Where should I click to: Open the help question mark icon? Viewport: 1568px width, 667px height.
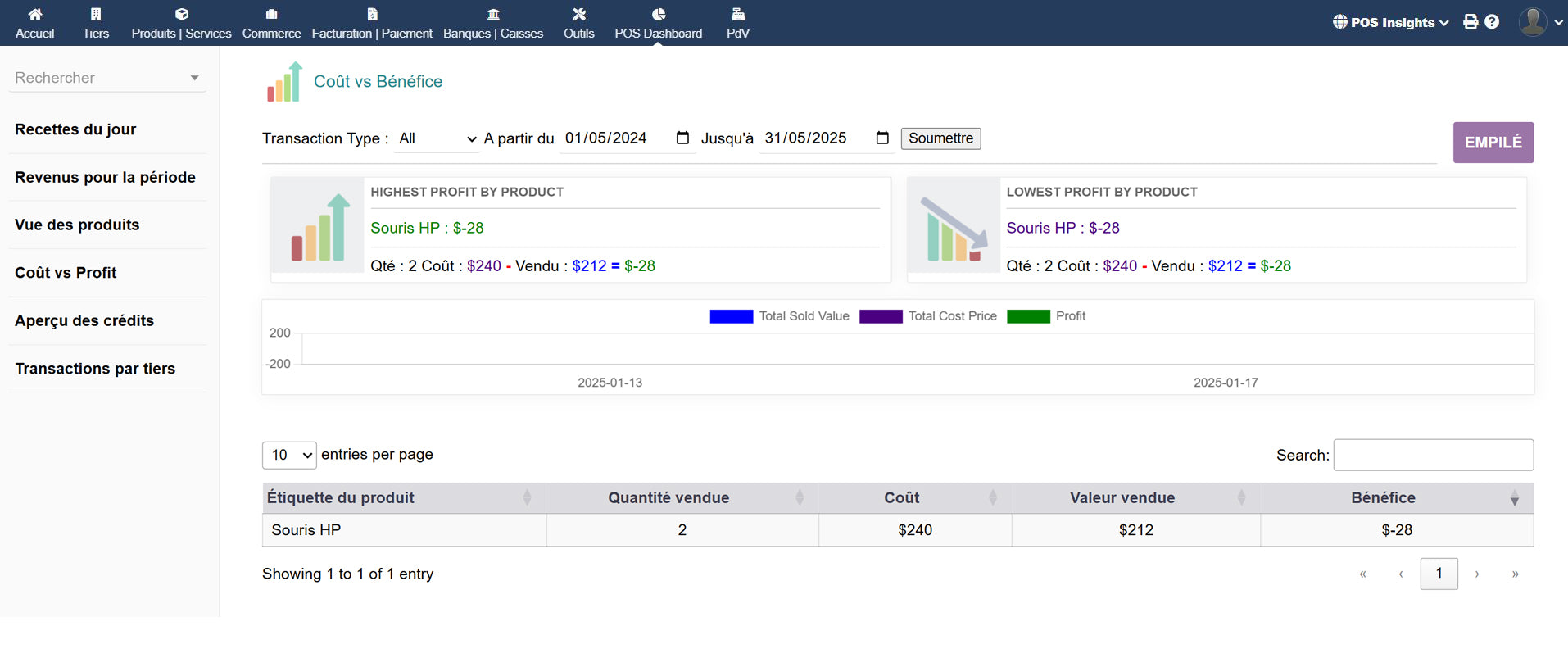pos(1492,22)
